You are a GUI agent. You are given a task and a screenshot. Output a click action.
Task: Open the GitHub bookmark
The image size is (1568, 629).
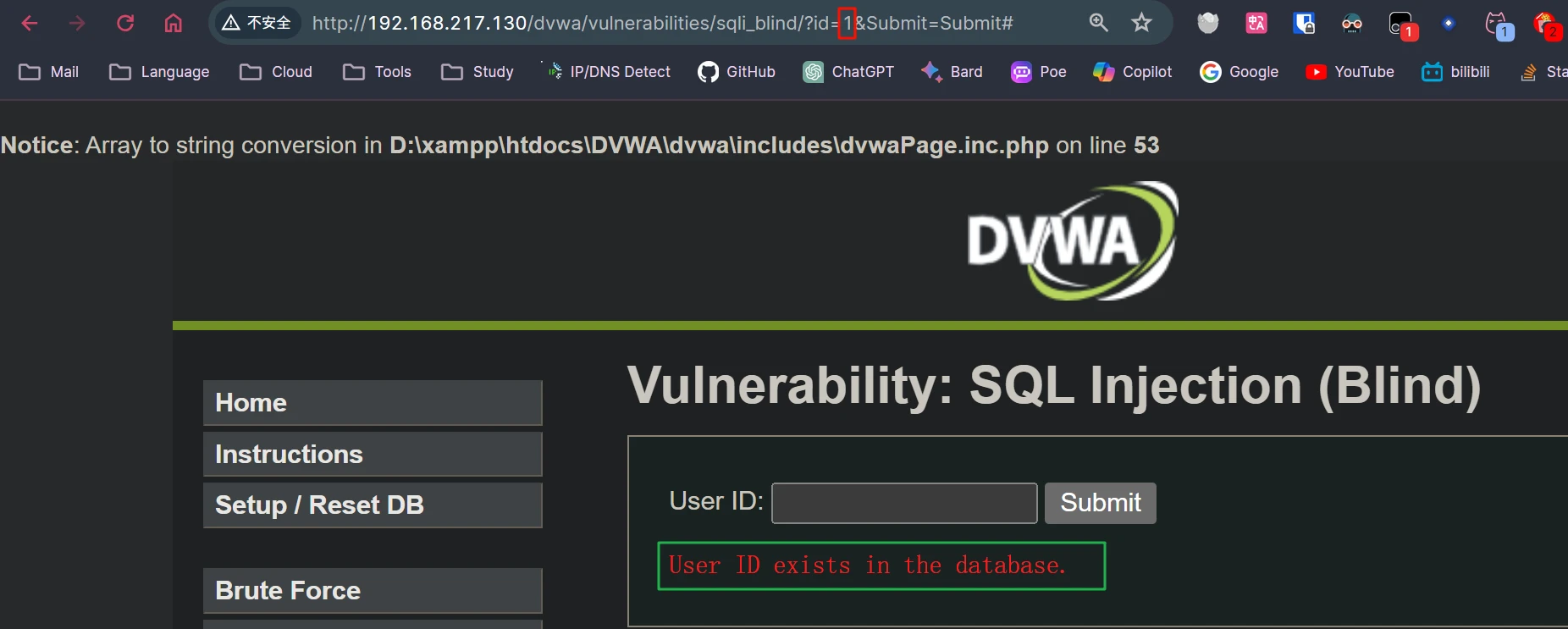click(737, 72)
